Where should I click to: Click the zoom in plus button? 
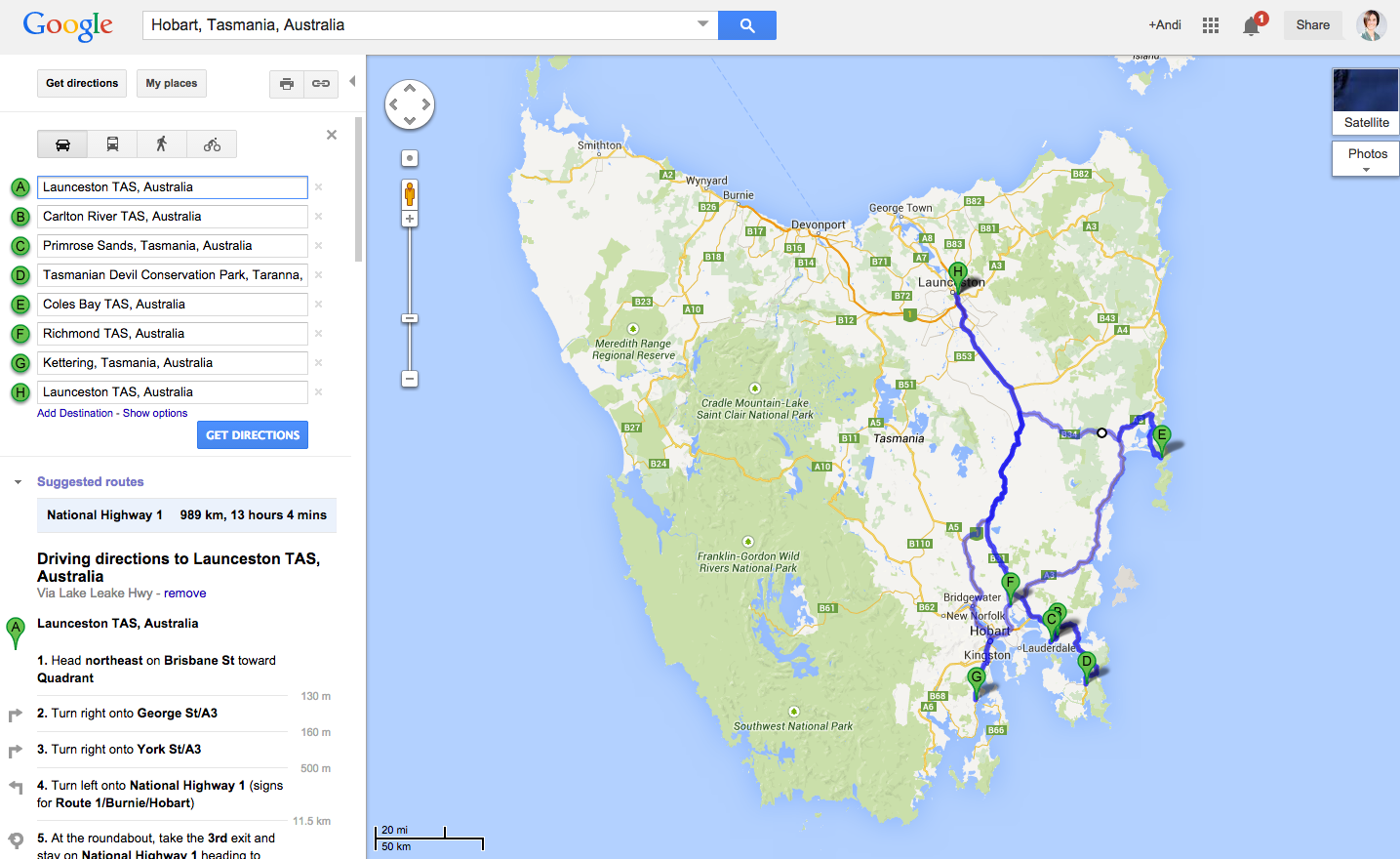point(410,220)
